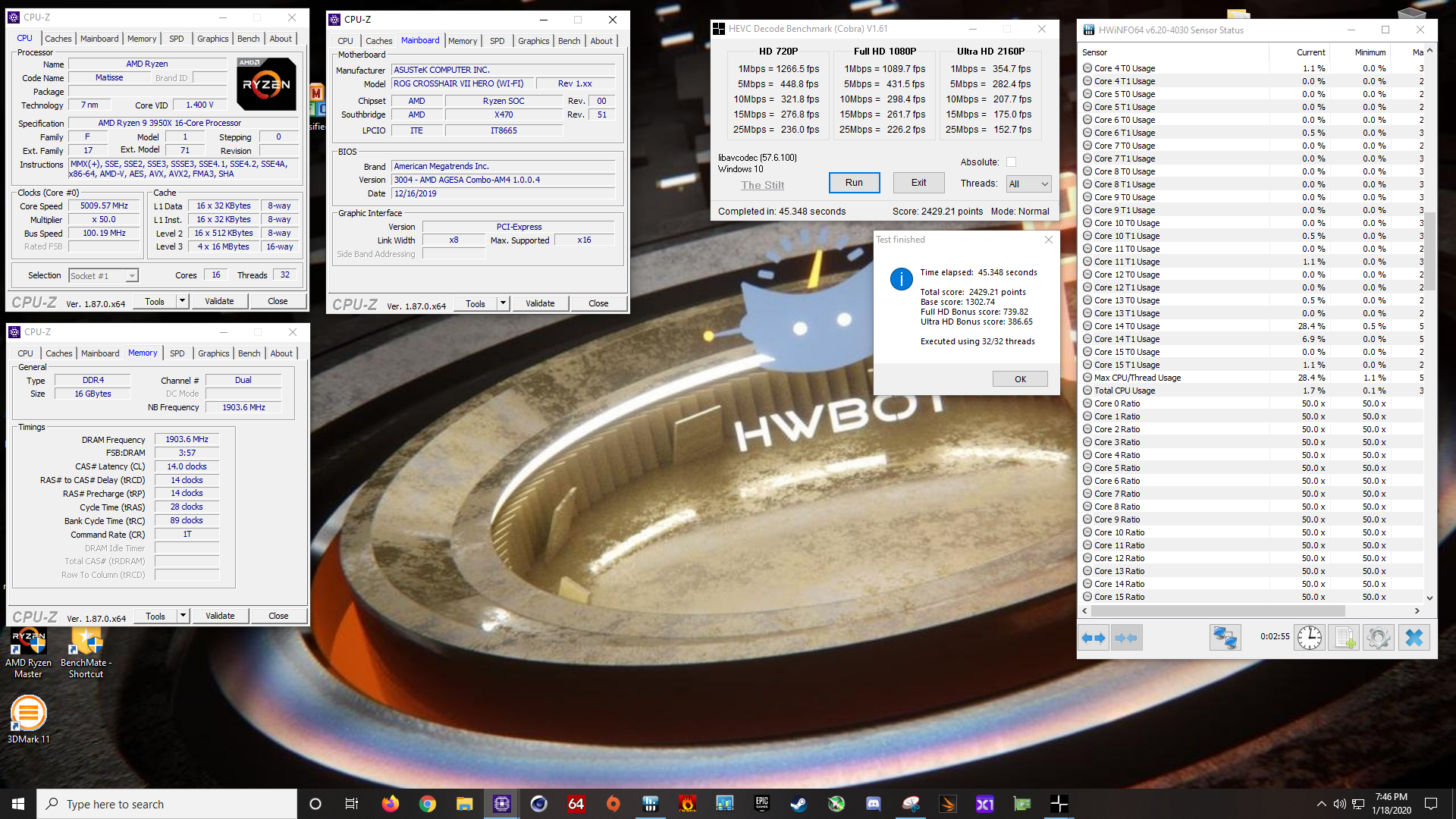Show hidden system tray icons chevron

point(1322,804)
